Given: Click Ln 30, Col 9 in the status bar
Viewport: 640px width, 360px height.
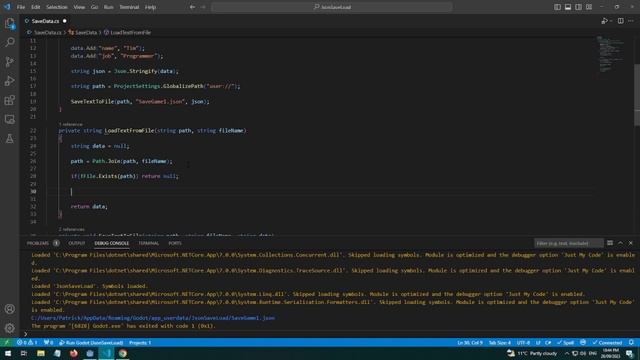Looking at the screenshot, I should (470, 342).
